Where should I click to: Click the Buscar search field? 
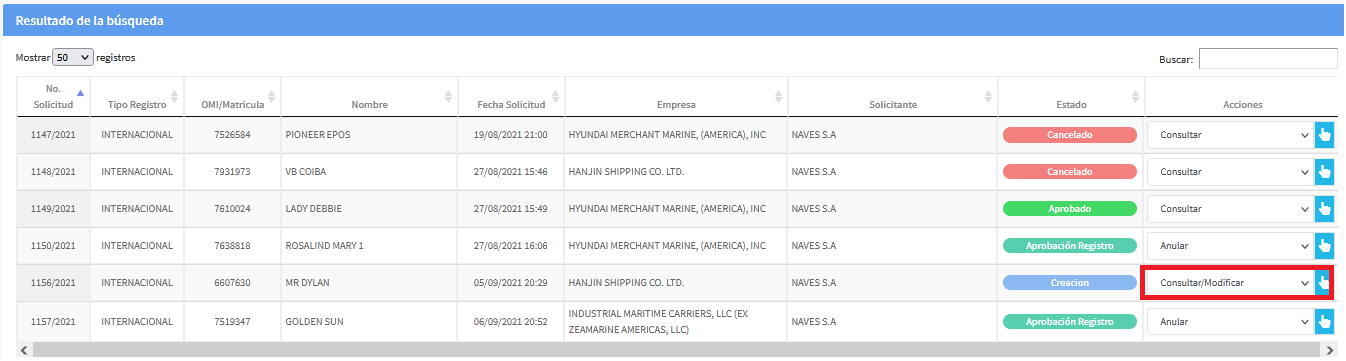[1268, 59]
